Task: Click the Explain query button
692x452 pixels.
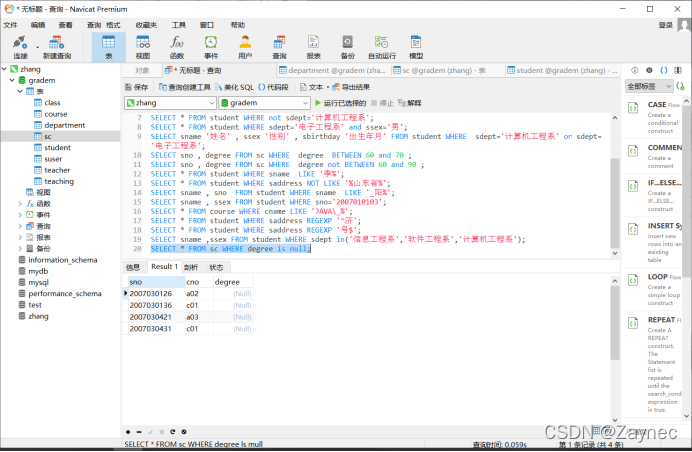Action: pyautogui.click(x=410, y=103)
